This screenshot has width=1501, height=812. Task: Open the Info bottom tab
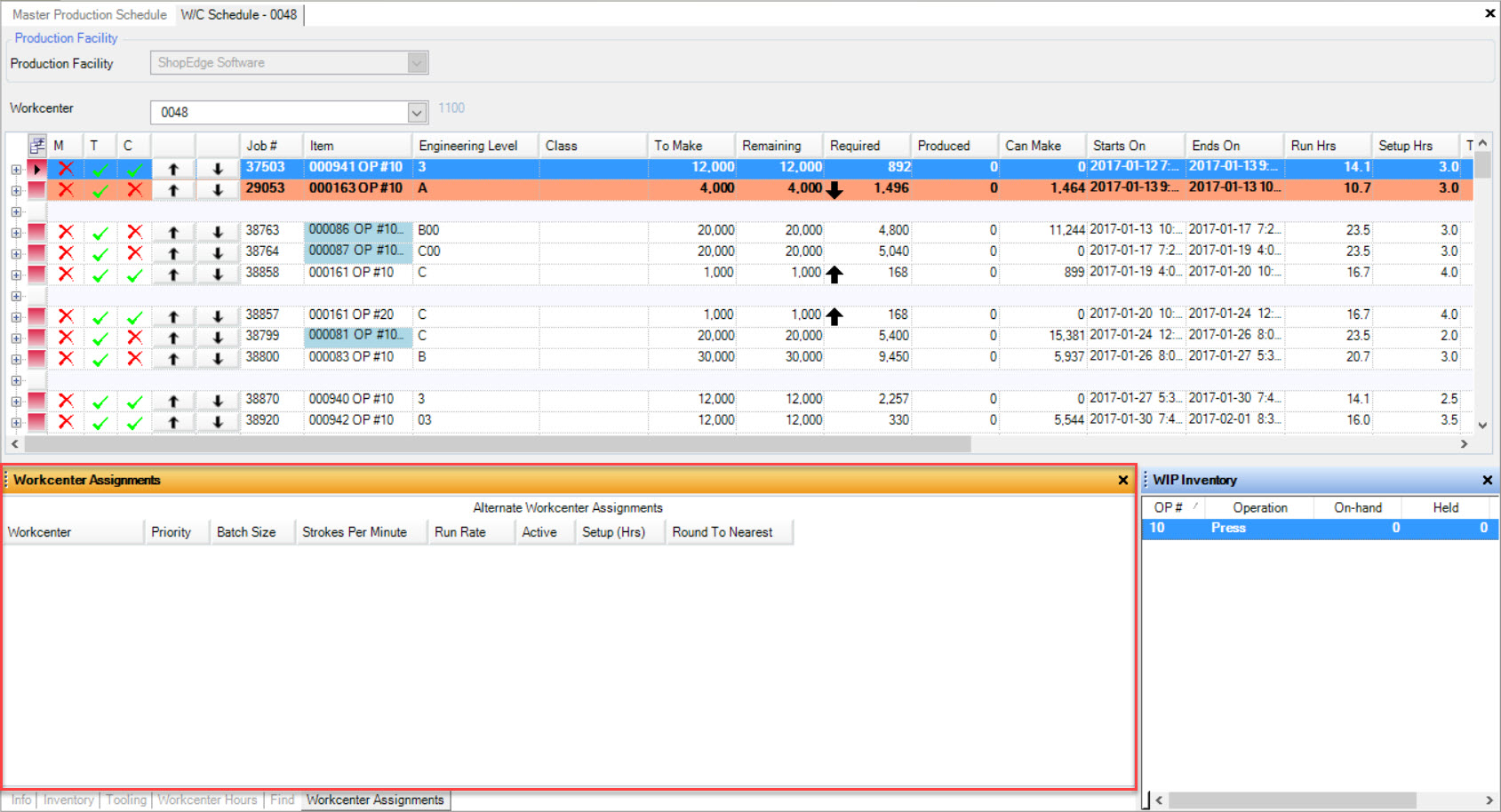(x=21, y=800)
